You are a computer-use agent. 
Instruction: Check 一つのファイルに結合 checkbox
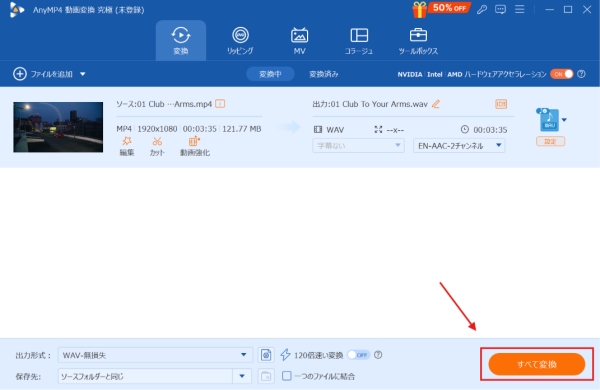pyautogui.click(x=287, y=376)
